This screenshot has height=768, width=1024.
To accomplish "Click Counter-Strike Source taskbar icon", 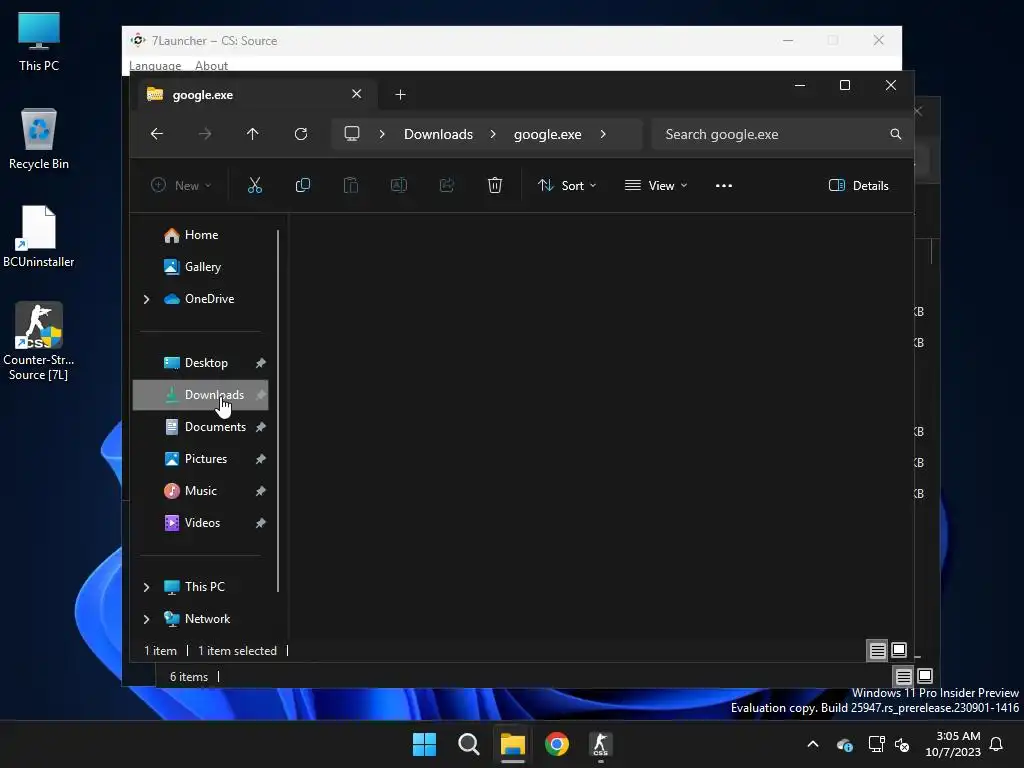I will (x=600, y=744).
